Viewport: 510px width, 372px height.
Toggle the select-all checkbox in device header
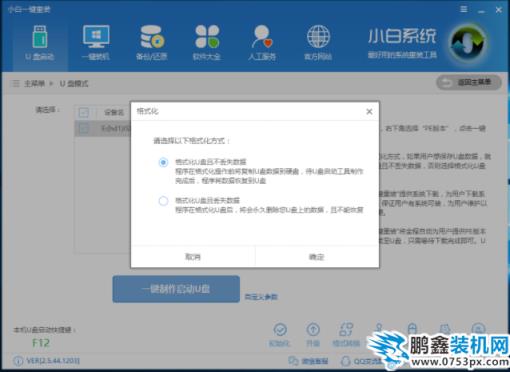point(84,112)
